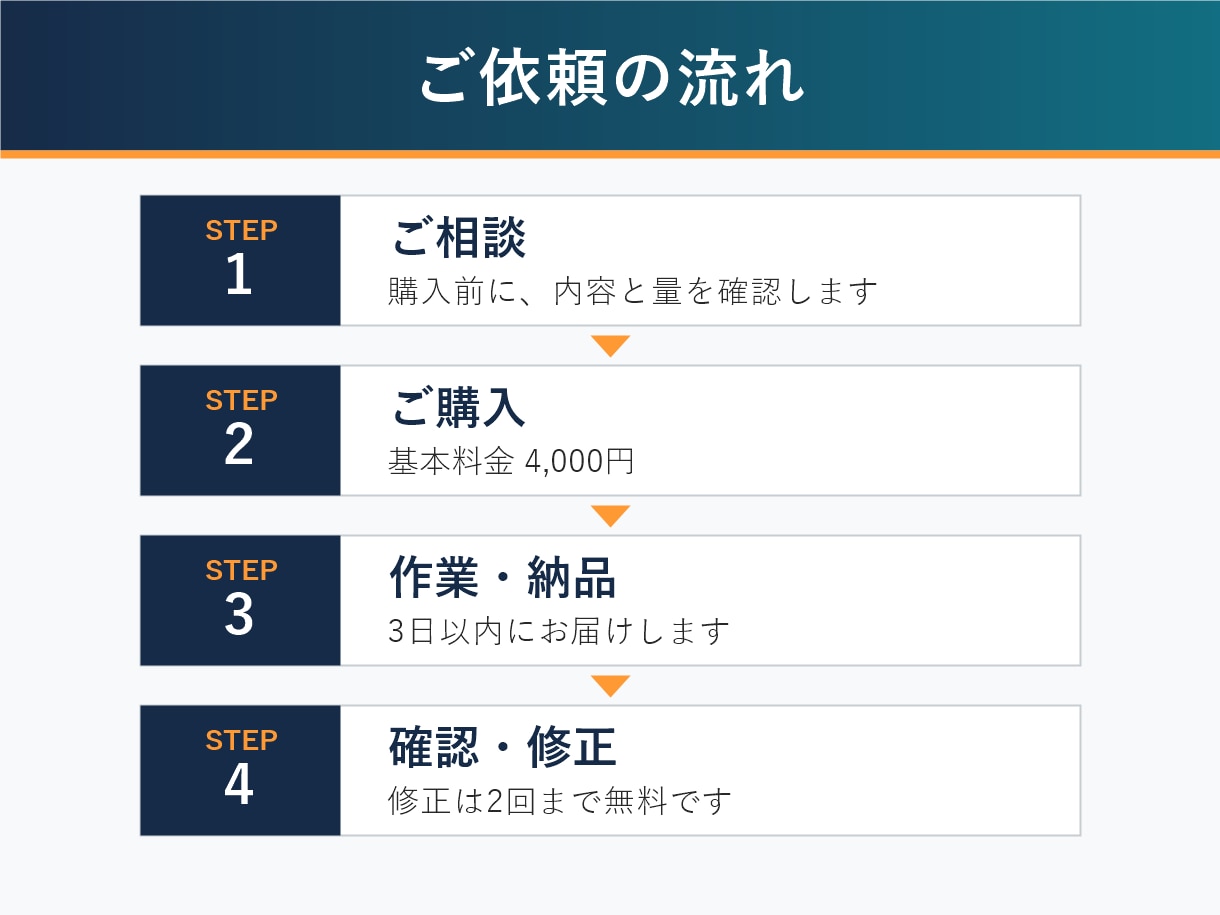Viewport: 1220px width, 915px height.
Task: Open the ご購入 step heading
Action: click(458, 408)
